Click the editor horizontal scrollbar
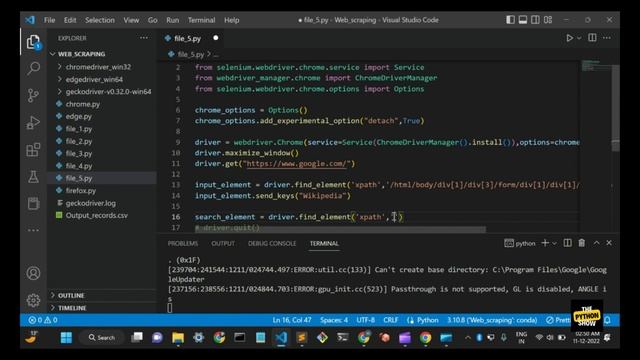The height and width of the screenshot is (360, 640). point(340,229)
